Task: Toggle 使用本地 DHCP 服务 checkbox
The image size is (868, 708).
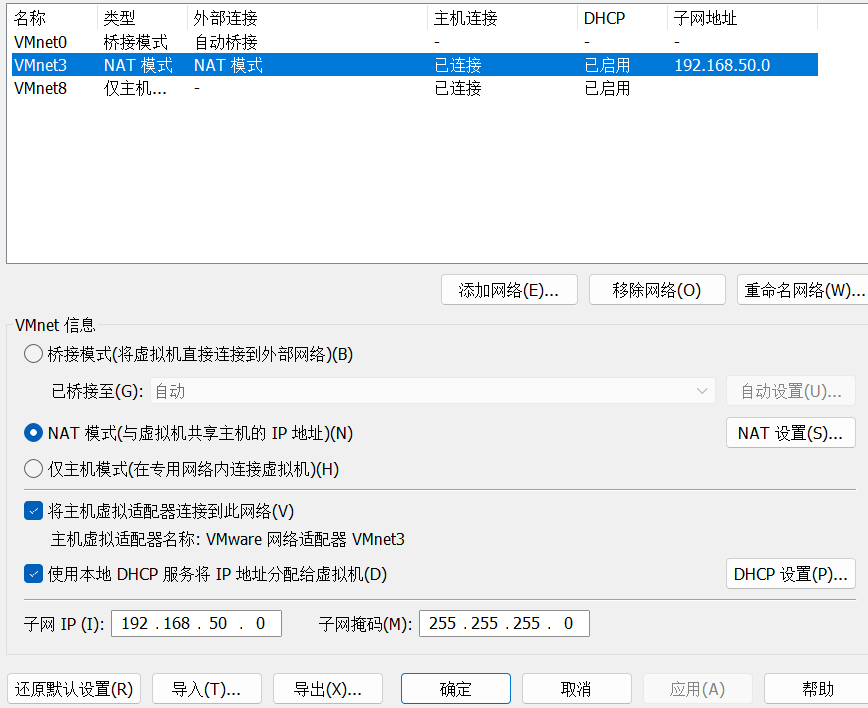Action: tap(33, 574)
